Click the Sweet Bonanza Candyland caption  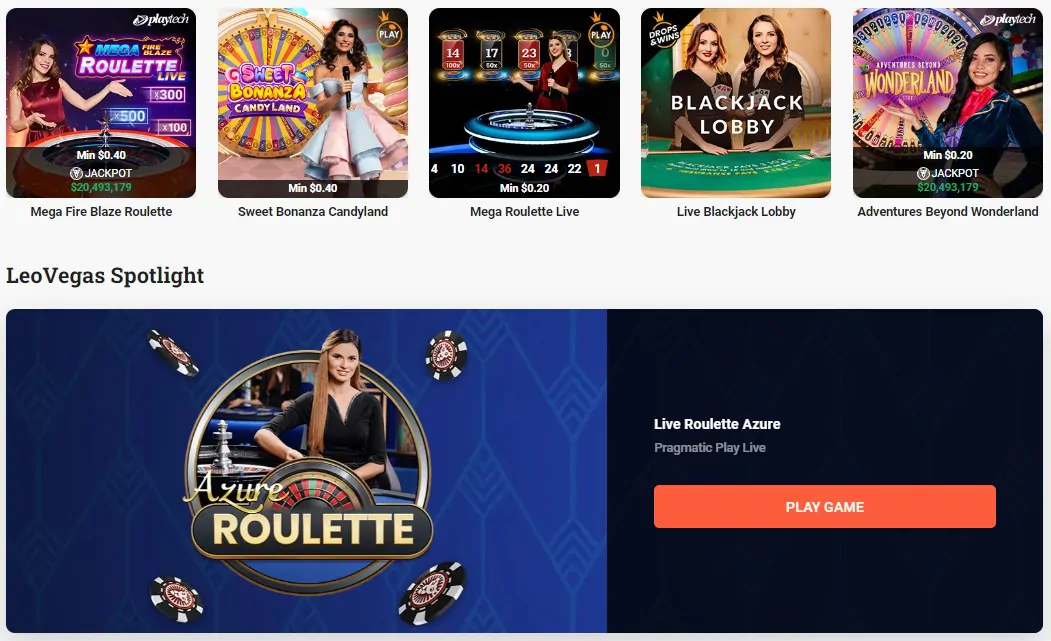[x=313, y=211]
